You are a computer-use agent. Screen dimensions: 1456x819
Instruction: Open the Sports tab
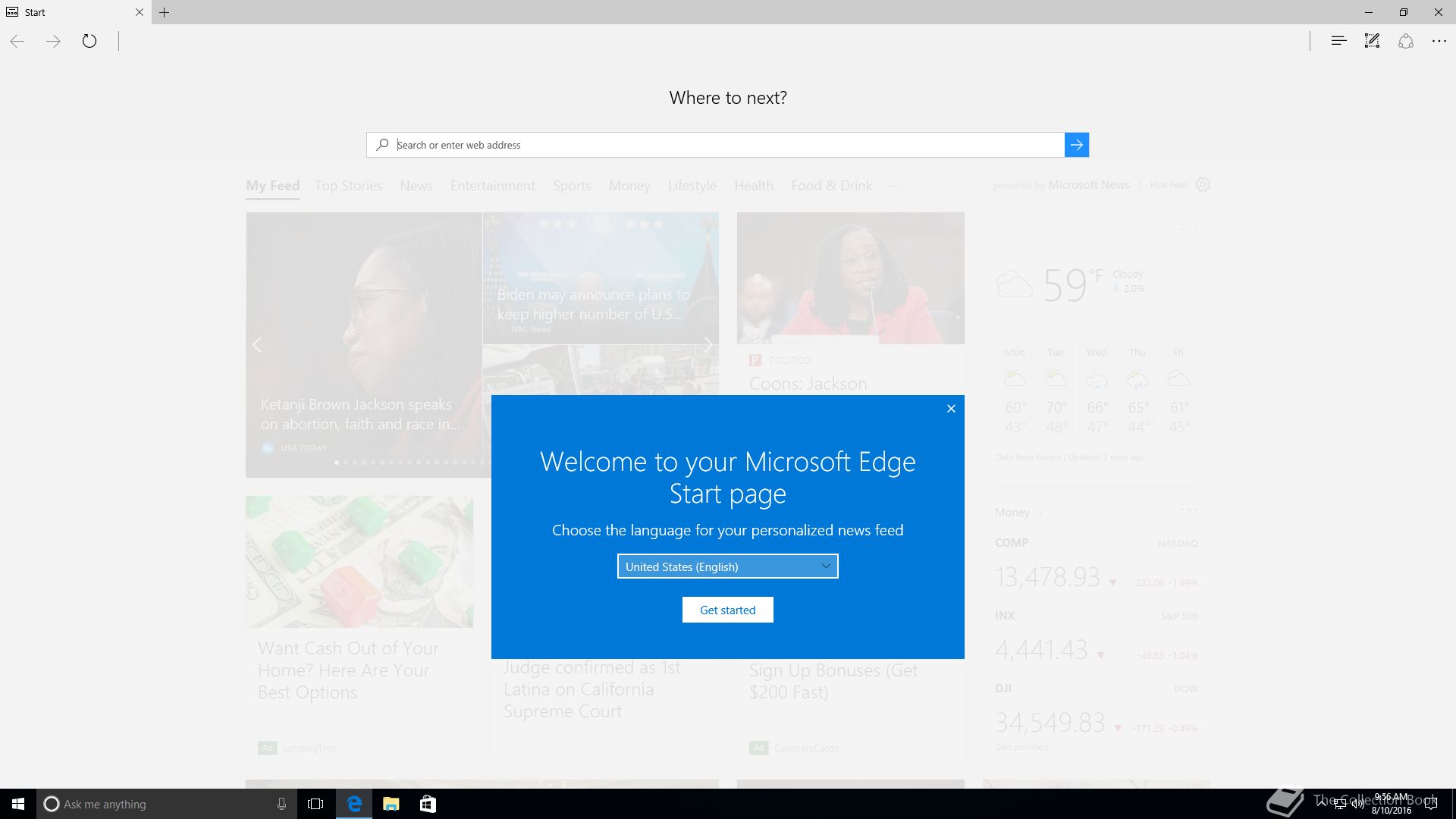[x=572, y=186]
